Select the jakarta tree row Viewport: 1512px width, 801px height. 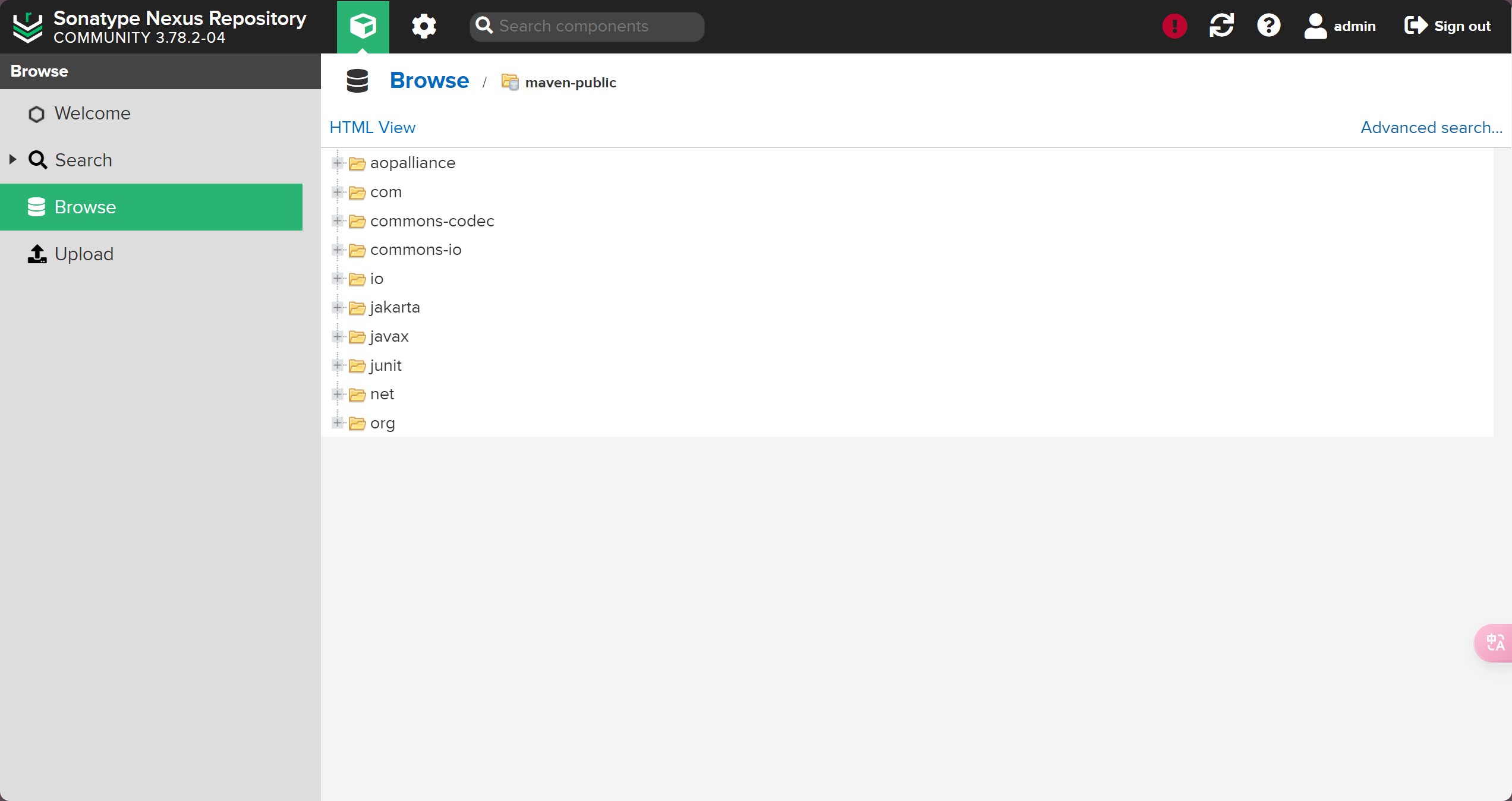coord(907,307)
